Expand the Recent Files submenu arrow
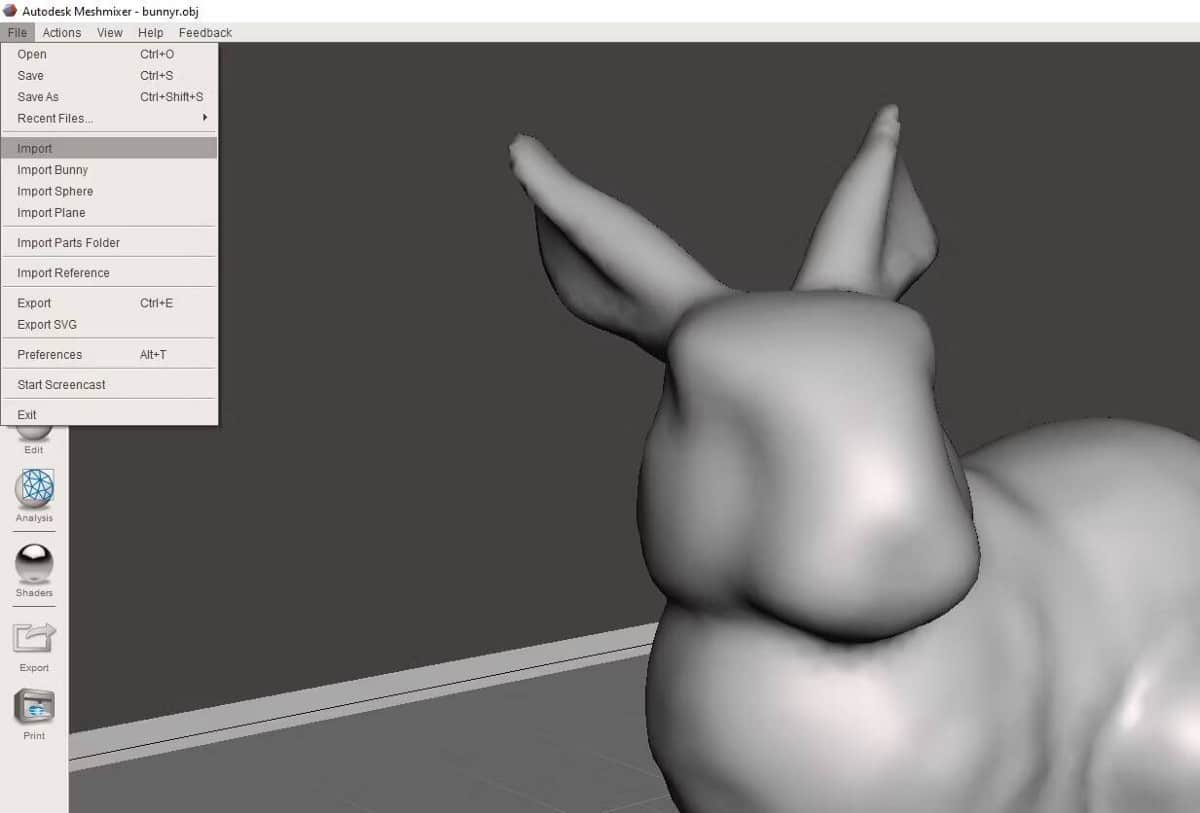Image resolution: width=1200 pixels, height=813 pixels. click(x=205, y=118)
